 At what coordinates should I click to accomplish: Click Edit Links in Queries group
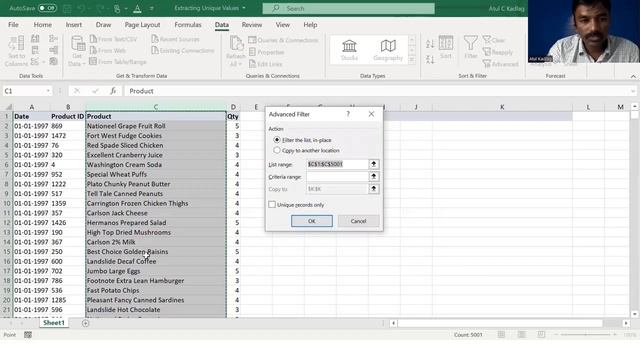(x=265, y=64)
